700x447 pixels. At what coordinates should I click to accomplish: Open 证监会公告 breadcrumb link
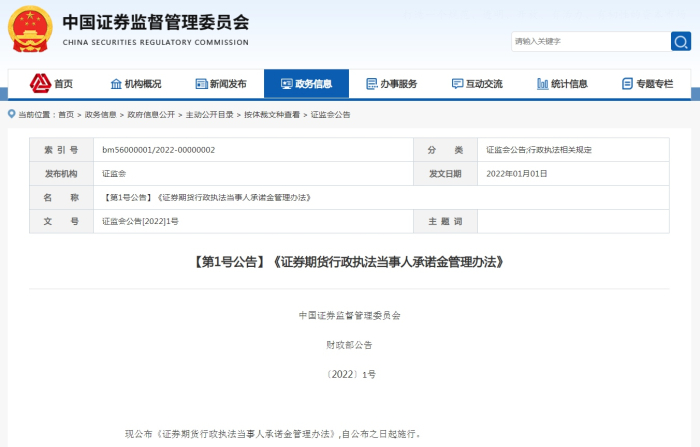[x=330, y=115]
